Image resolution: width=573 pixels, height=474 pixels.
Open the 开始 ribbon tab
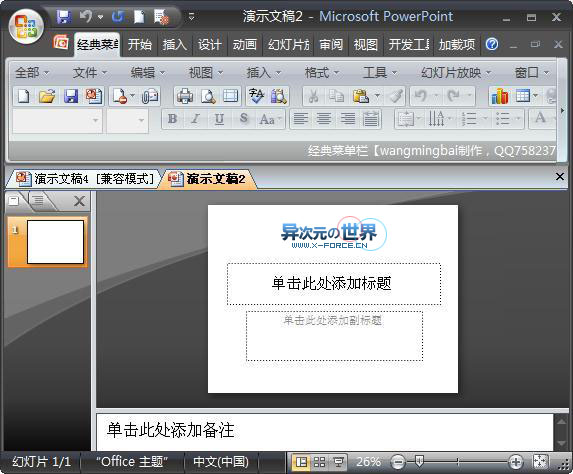click(x=140, y=45)
